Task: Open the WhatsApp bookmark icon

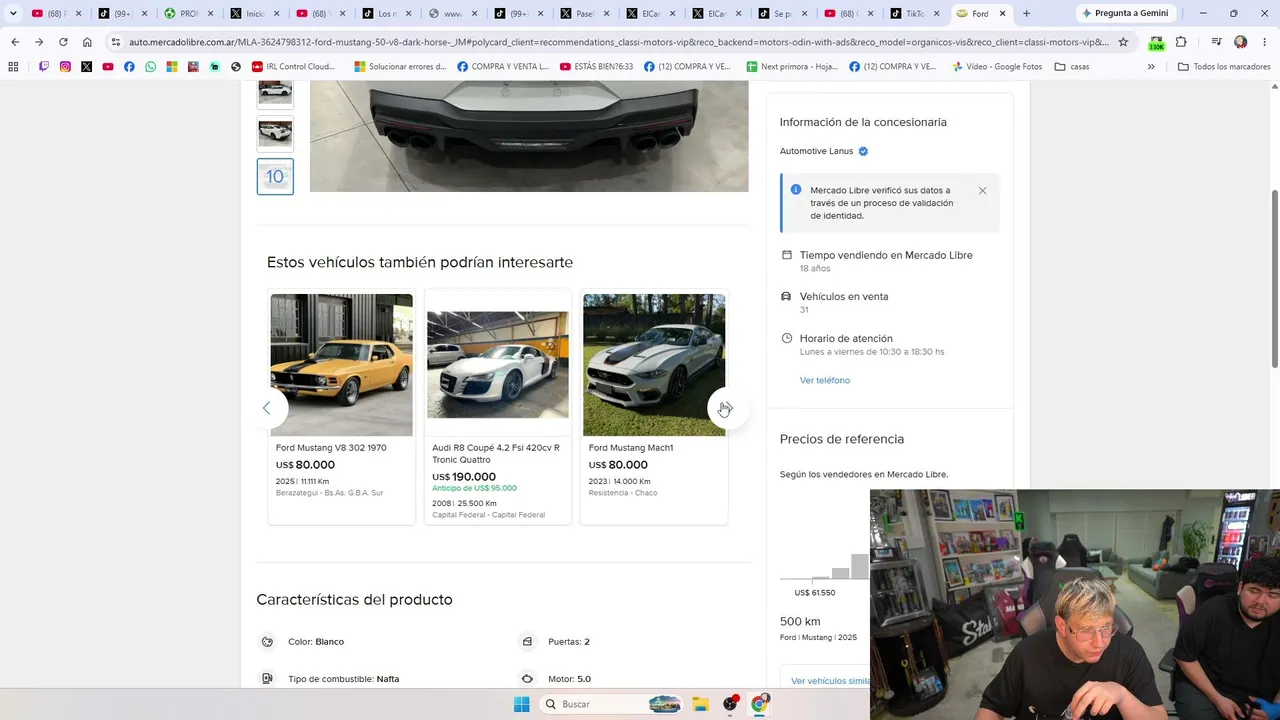Action: pos(150,66)
